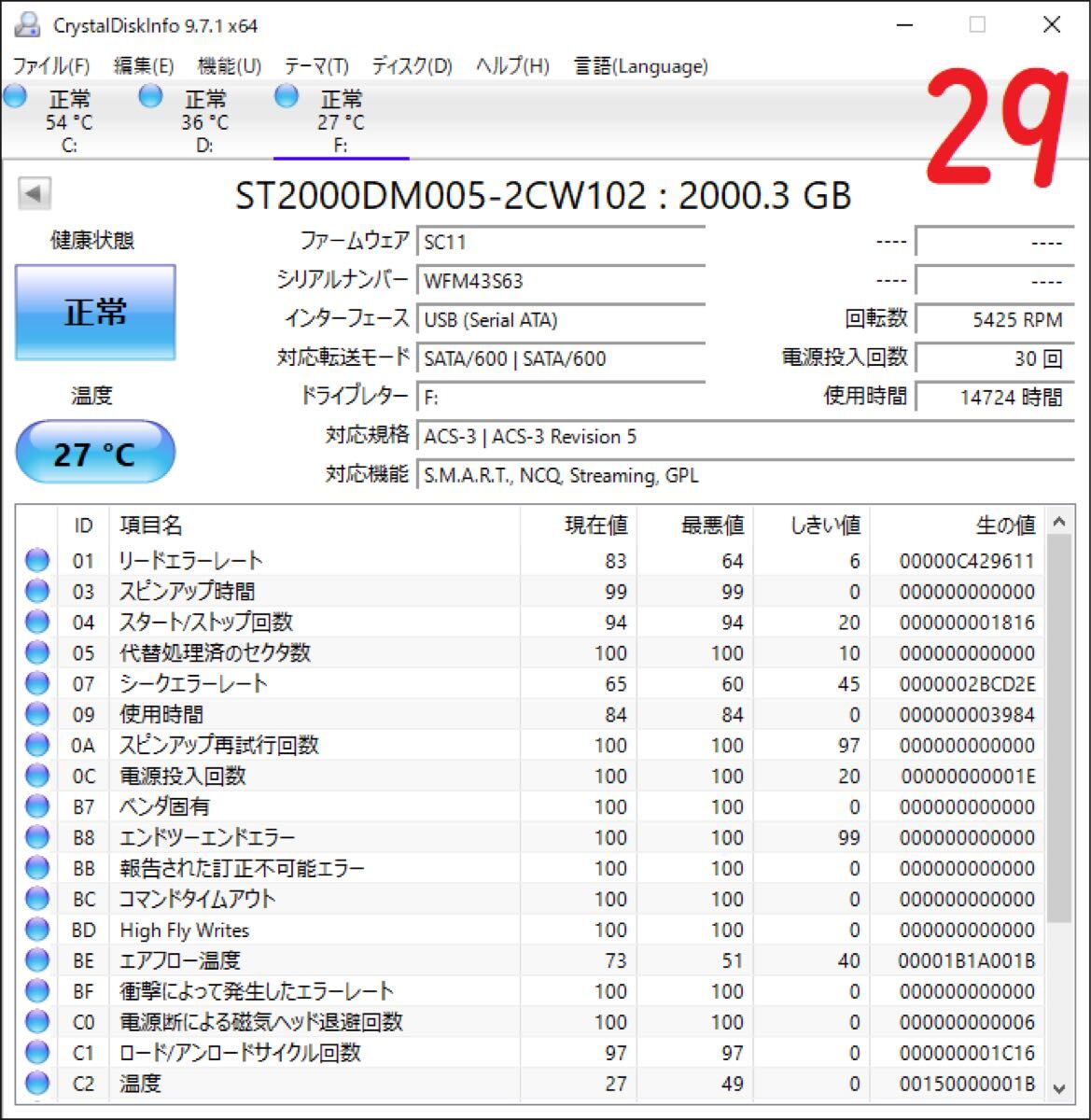Viewport: 1091px width, 1120px height.
Task: Click the 生の値 column header
Action: click(958, 525)
